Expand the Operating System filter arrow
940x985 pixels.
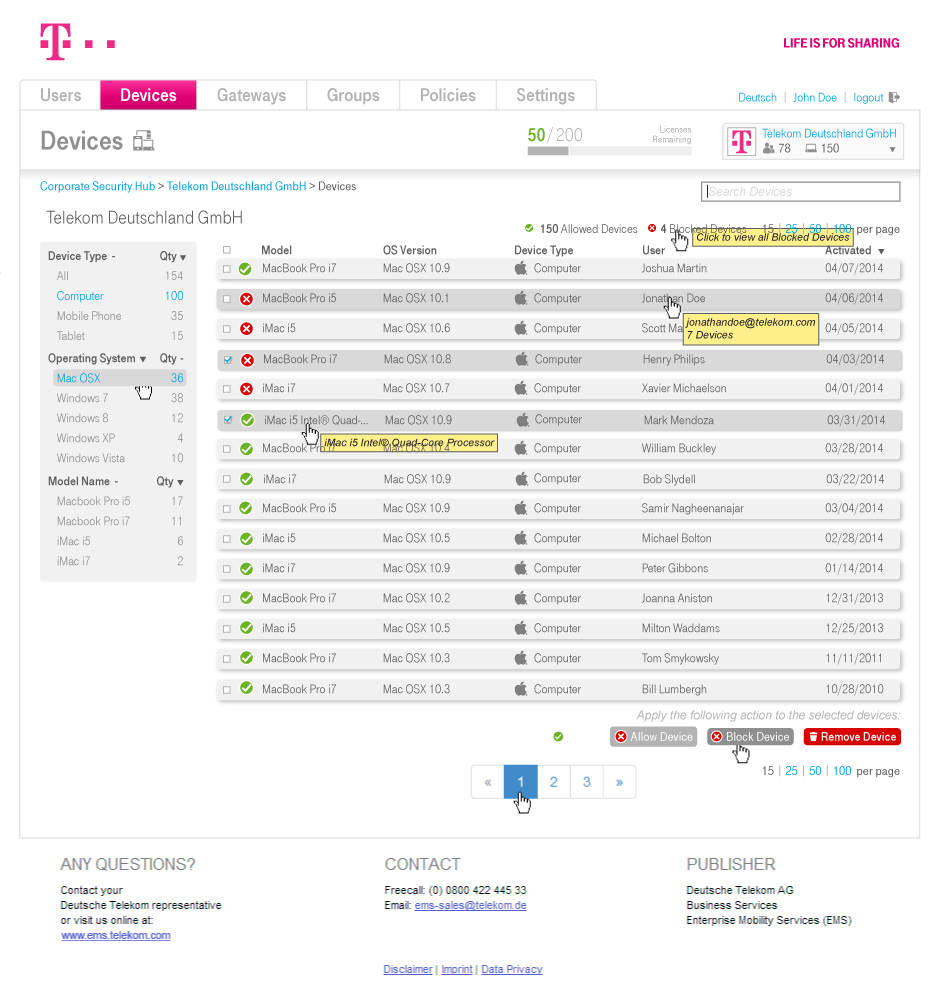(143, 359)
